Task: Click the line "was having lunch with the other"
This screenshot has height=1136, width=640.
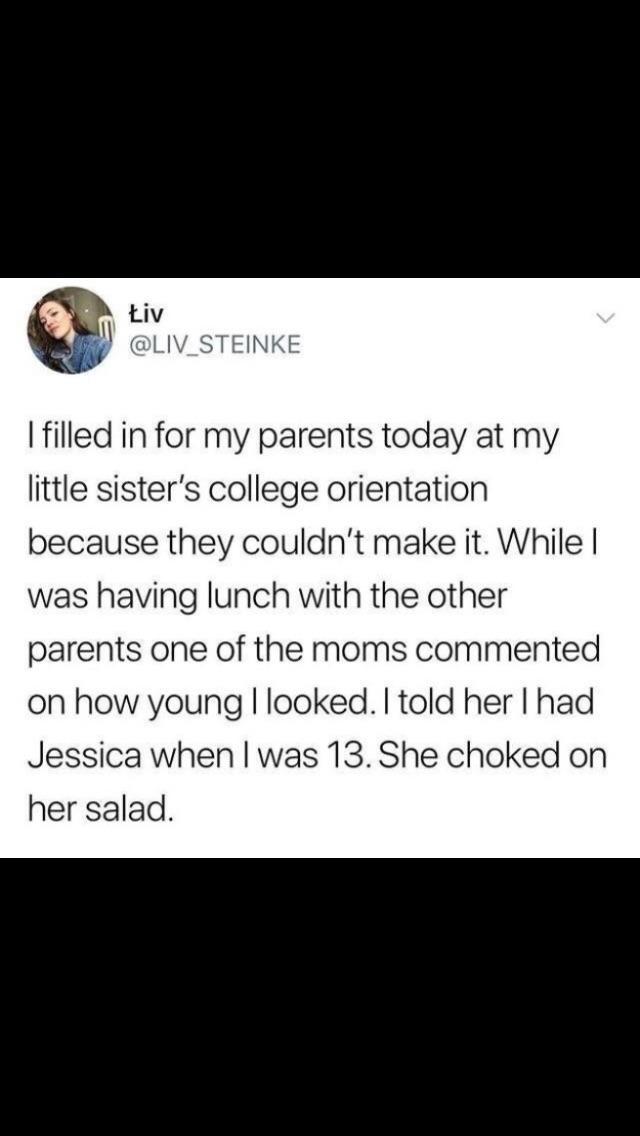Action: [268, 596]
